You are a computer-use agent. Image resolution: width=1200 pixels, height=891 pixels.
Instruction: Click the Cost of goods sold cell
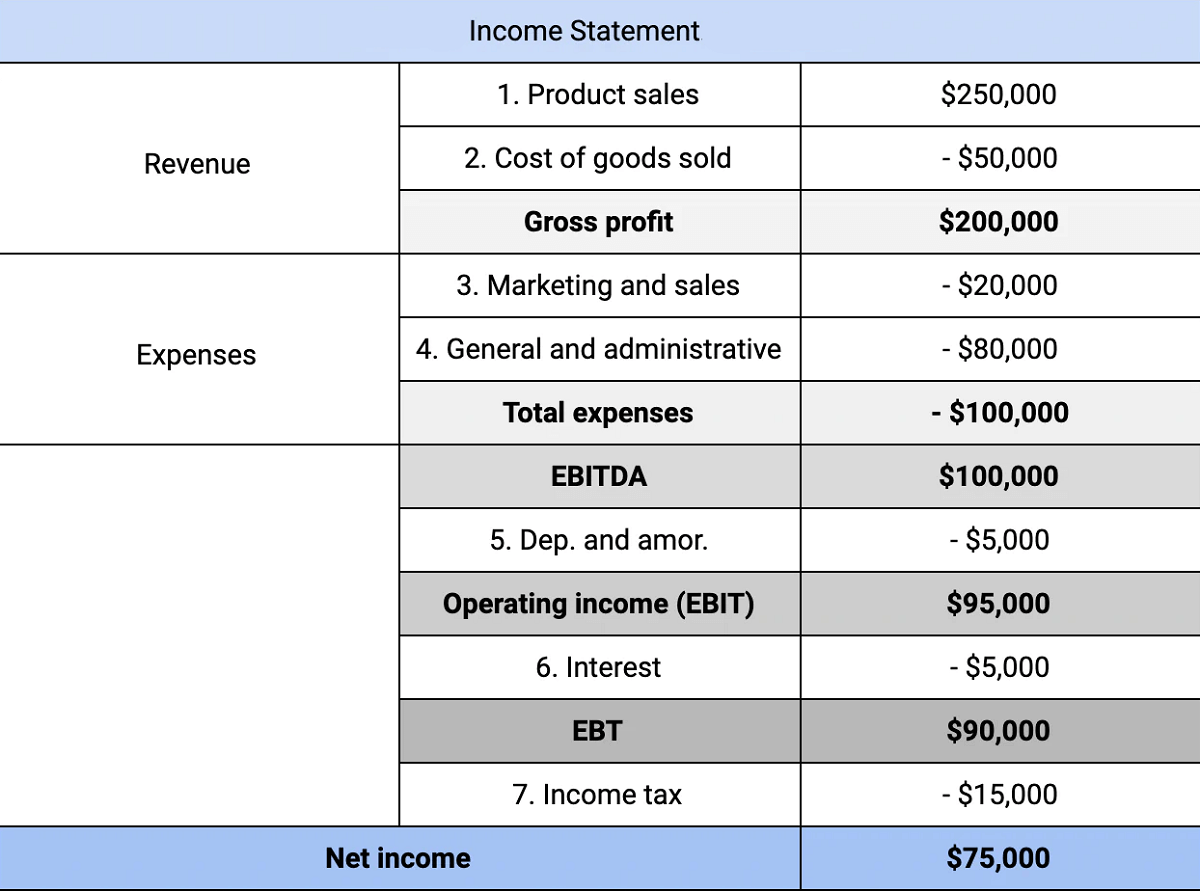click(x=600, y=158)
